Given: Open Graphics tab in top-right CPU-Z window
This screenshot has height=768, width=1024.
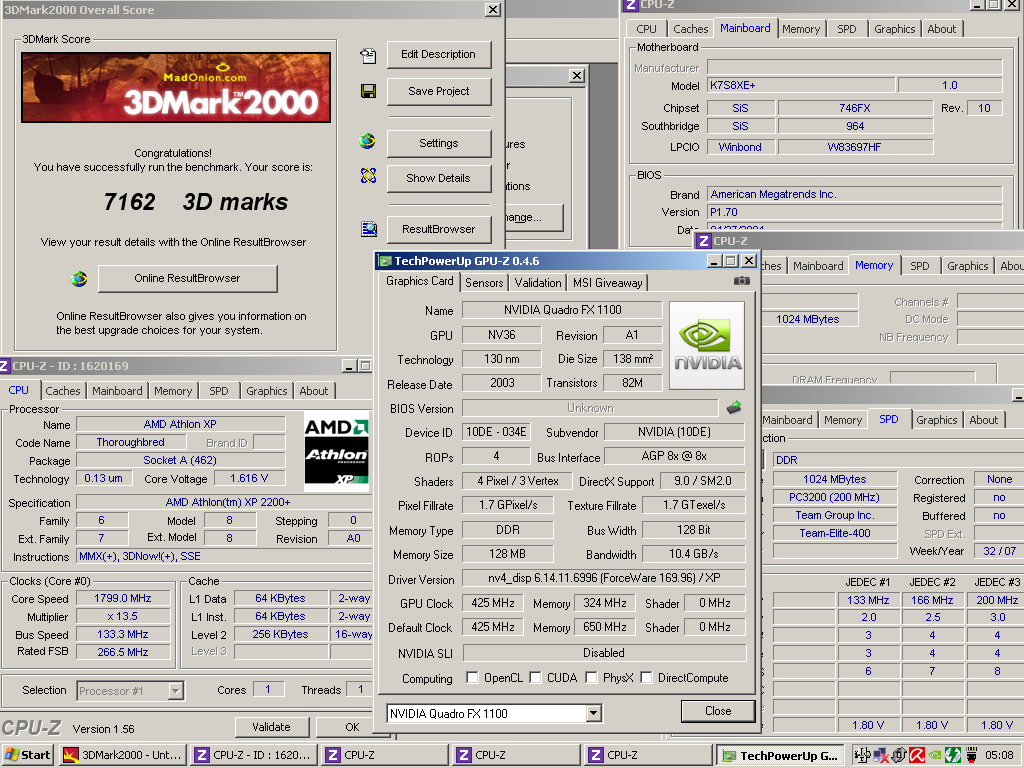Looking at the screenshot, I should pos(894,29).
